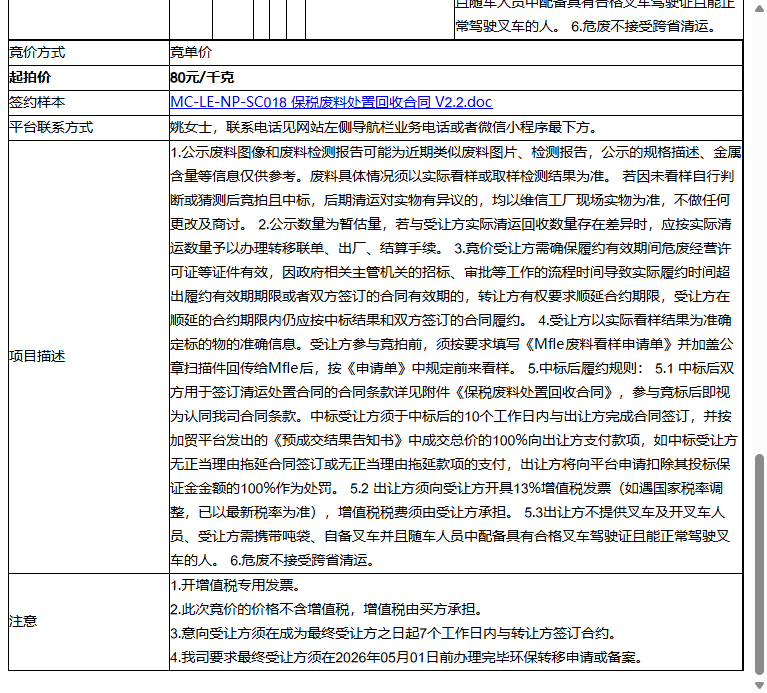
Task: Click the line ending 6.危废不接受跨省清运 at top
Action: 586,26
